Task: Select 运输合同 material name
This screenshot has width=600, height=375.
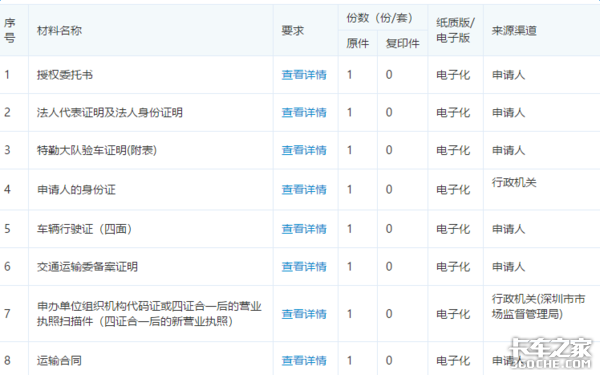Action: click(59, 360)
